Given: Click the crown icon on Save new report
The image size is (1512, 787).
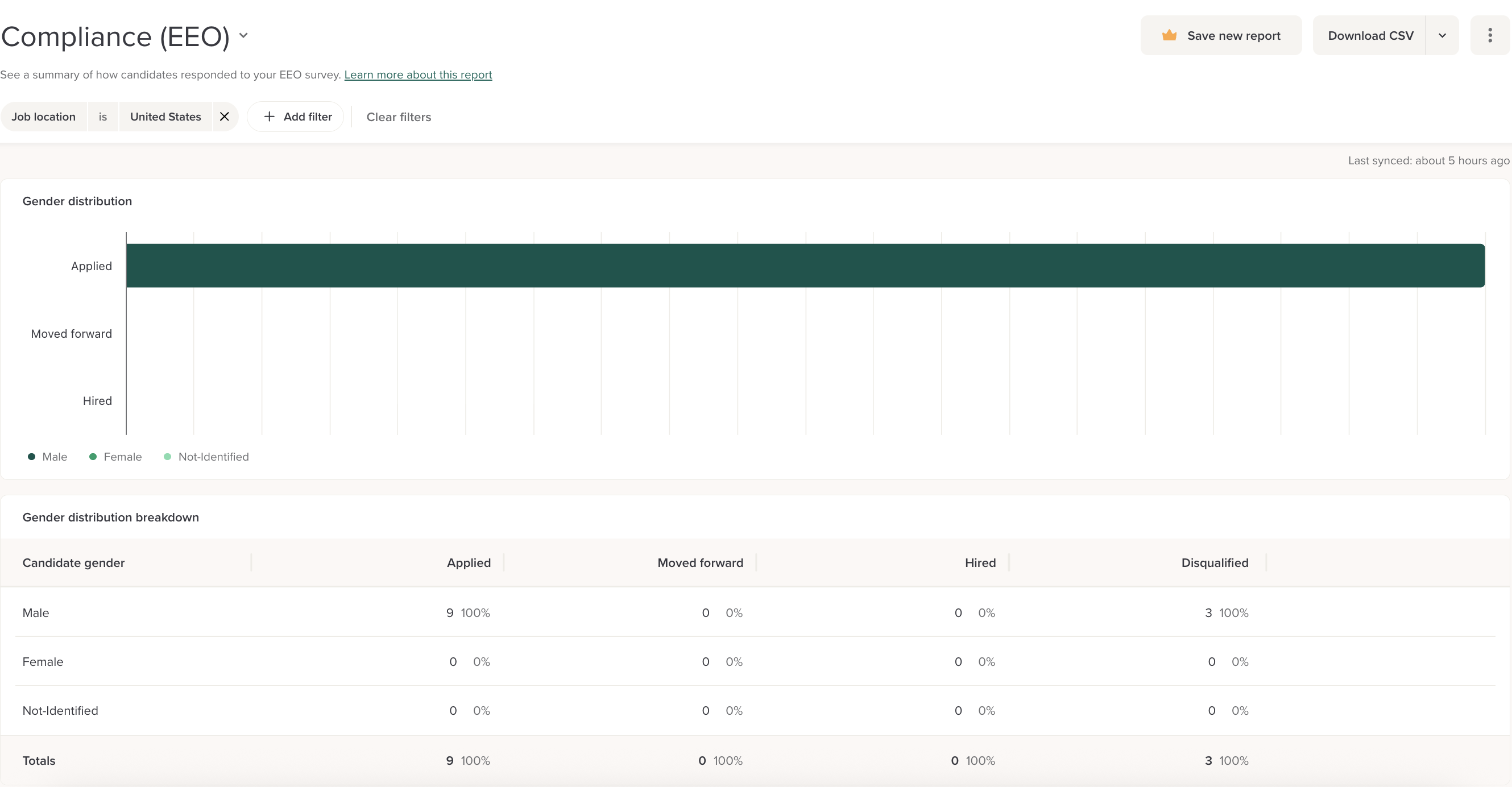Looking at the screenshot, I should tap(1169, 35).
